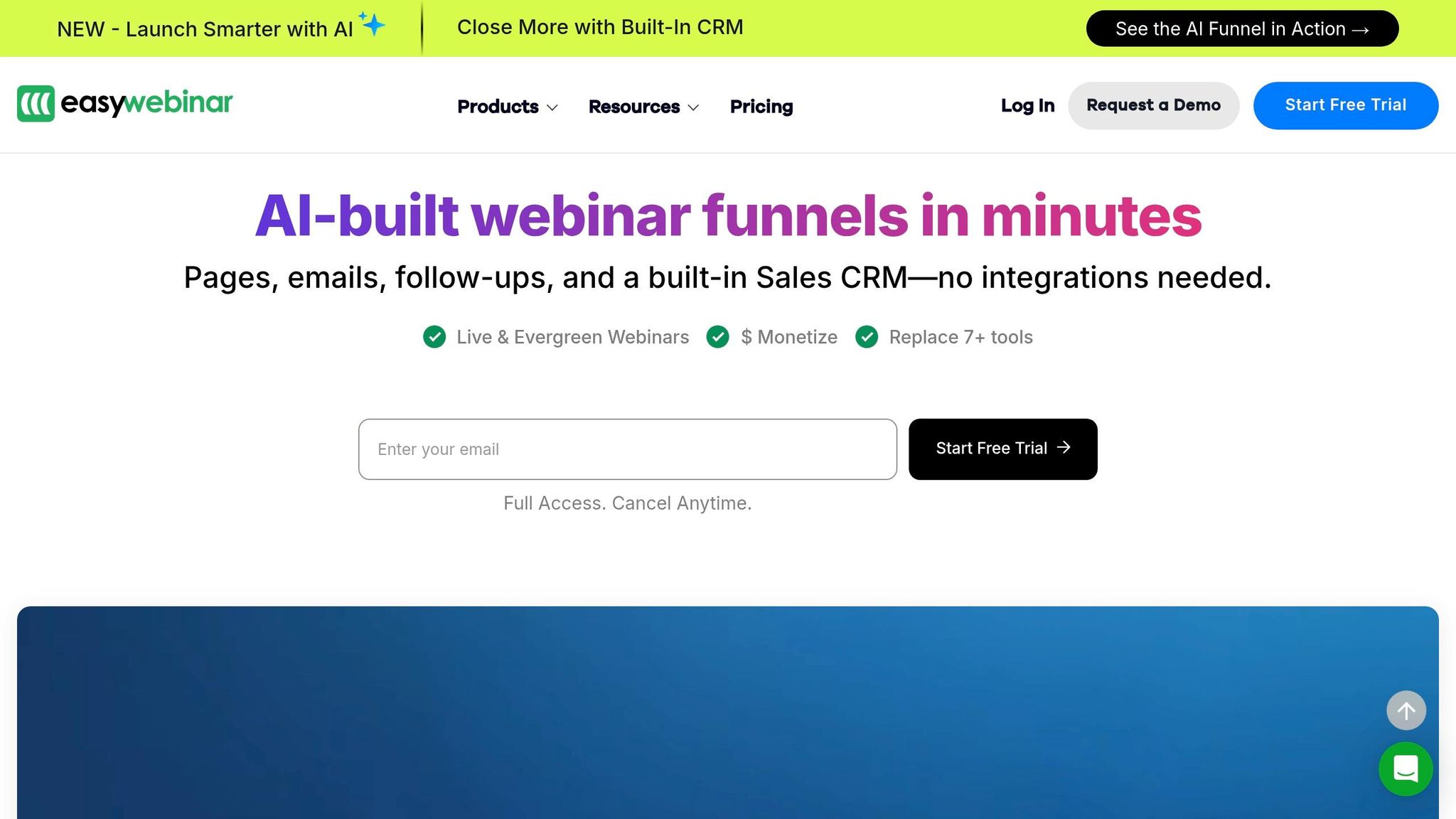Screen dimensions: 1456x819
Task: Click Request a Demo button
Action: point(1153,105)
